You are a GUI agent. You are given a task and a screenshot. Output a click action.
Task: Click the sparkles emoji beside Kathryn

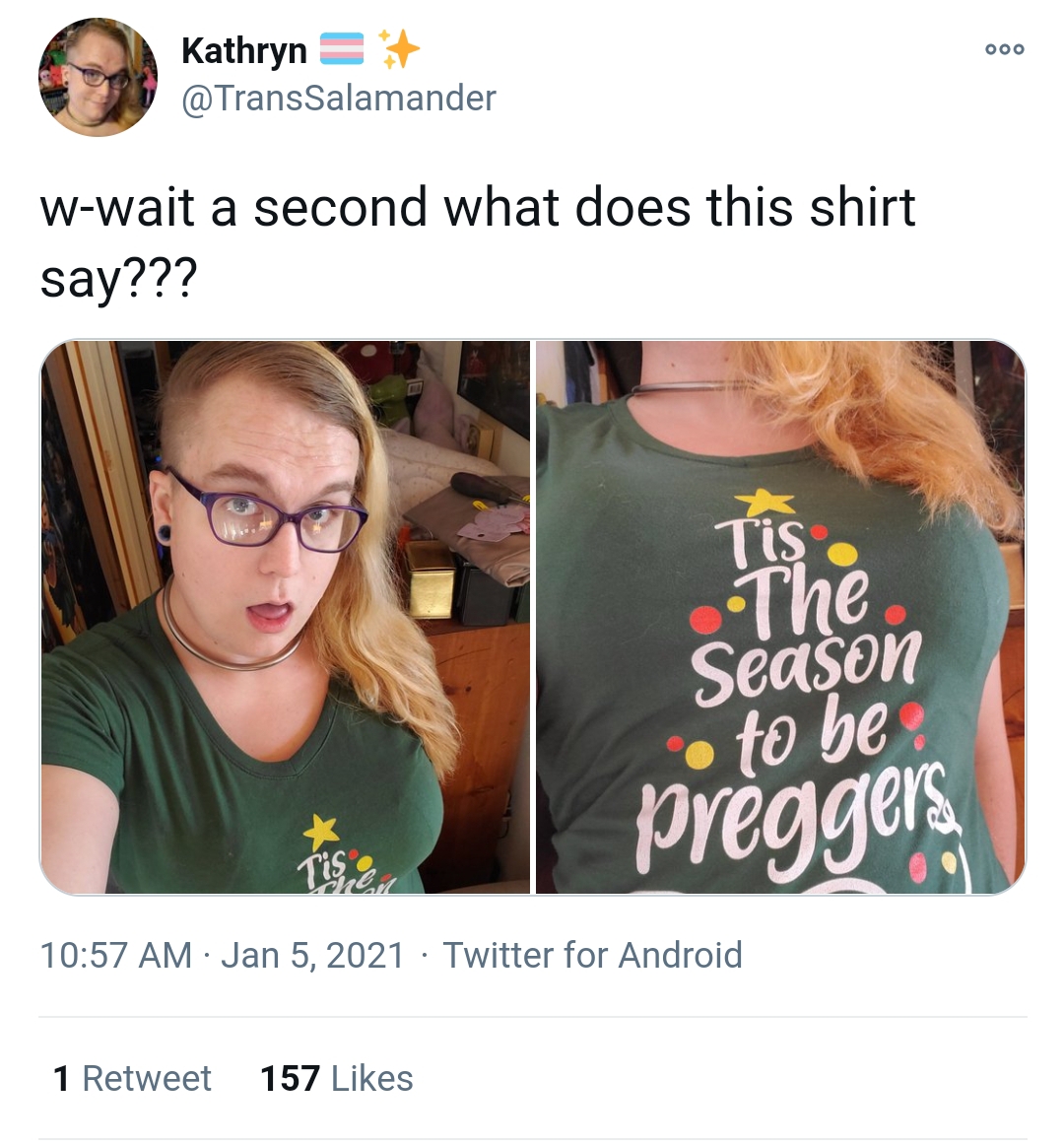click(x=399, y=49)
